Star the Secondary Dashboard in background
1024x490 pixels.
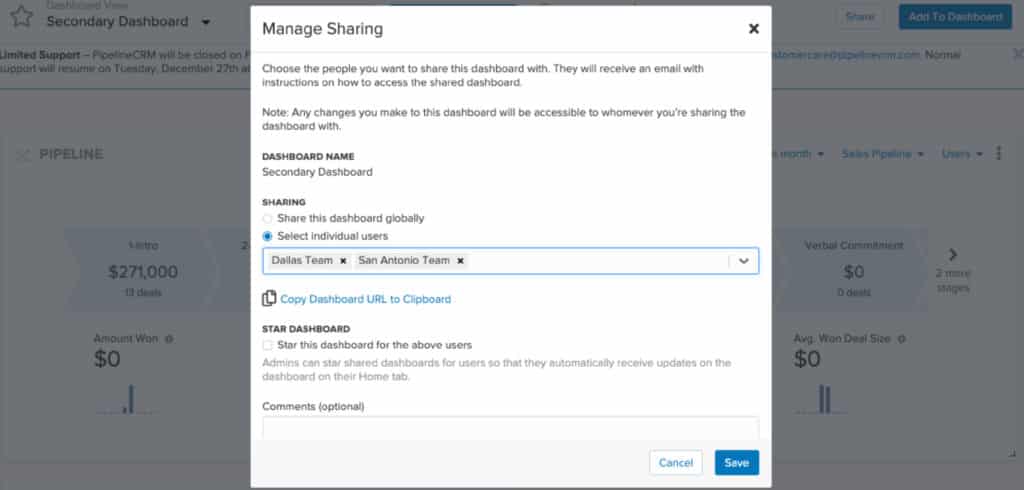click(x=21, y=16)
